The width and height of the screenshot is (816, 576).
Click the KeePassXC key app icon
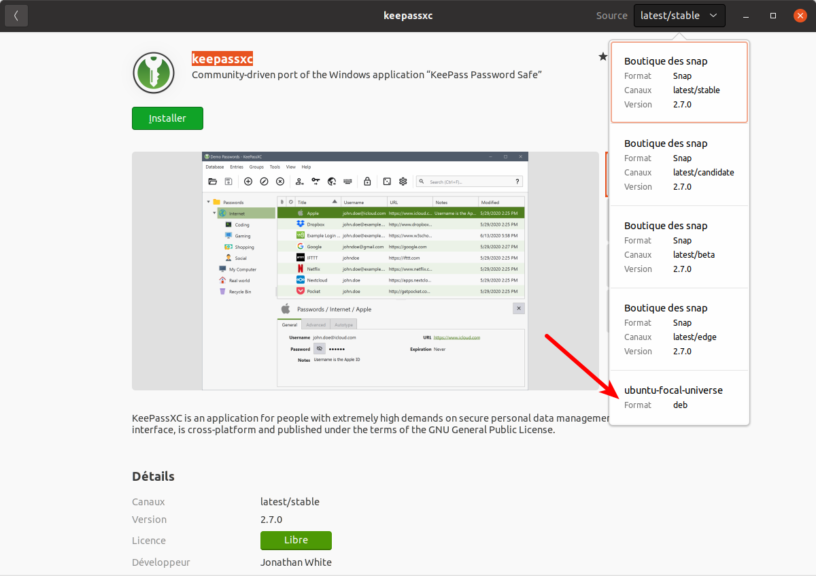[x=154, y=73]
